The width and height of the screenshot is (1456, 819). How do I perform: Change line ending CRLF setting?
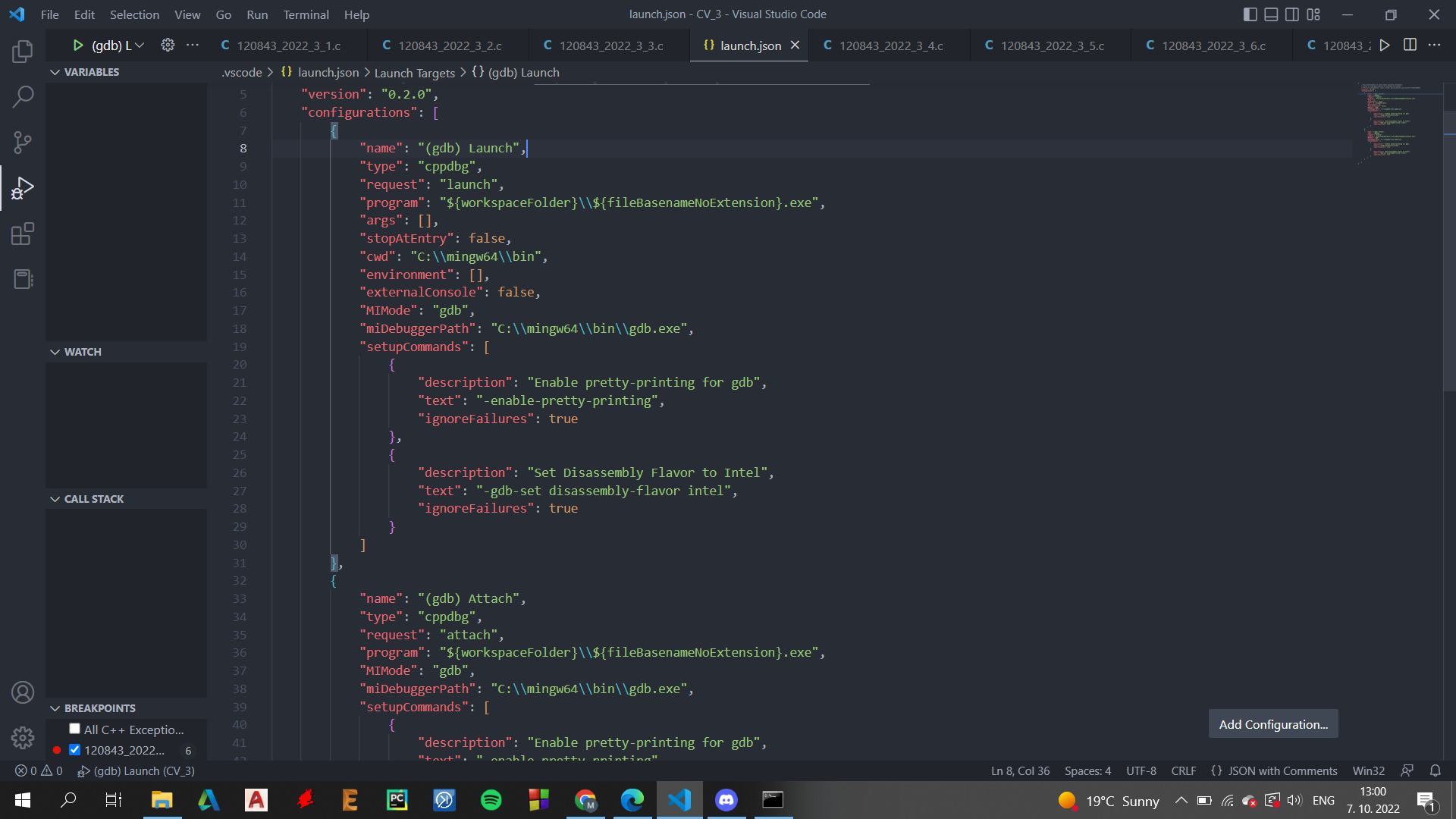(1183, 770)
